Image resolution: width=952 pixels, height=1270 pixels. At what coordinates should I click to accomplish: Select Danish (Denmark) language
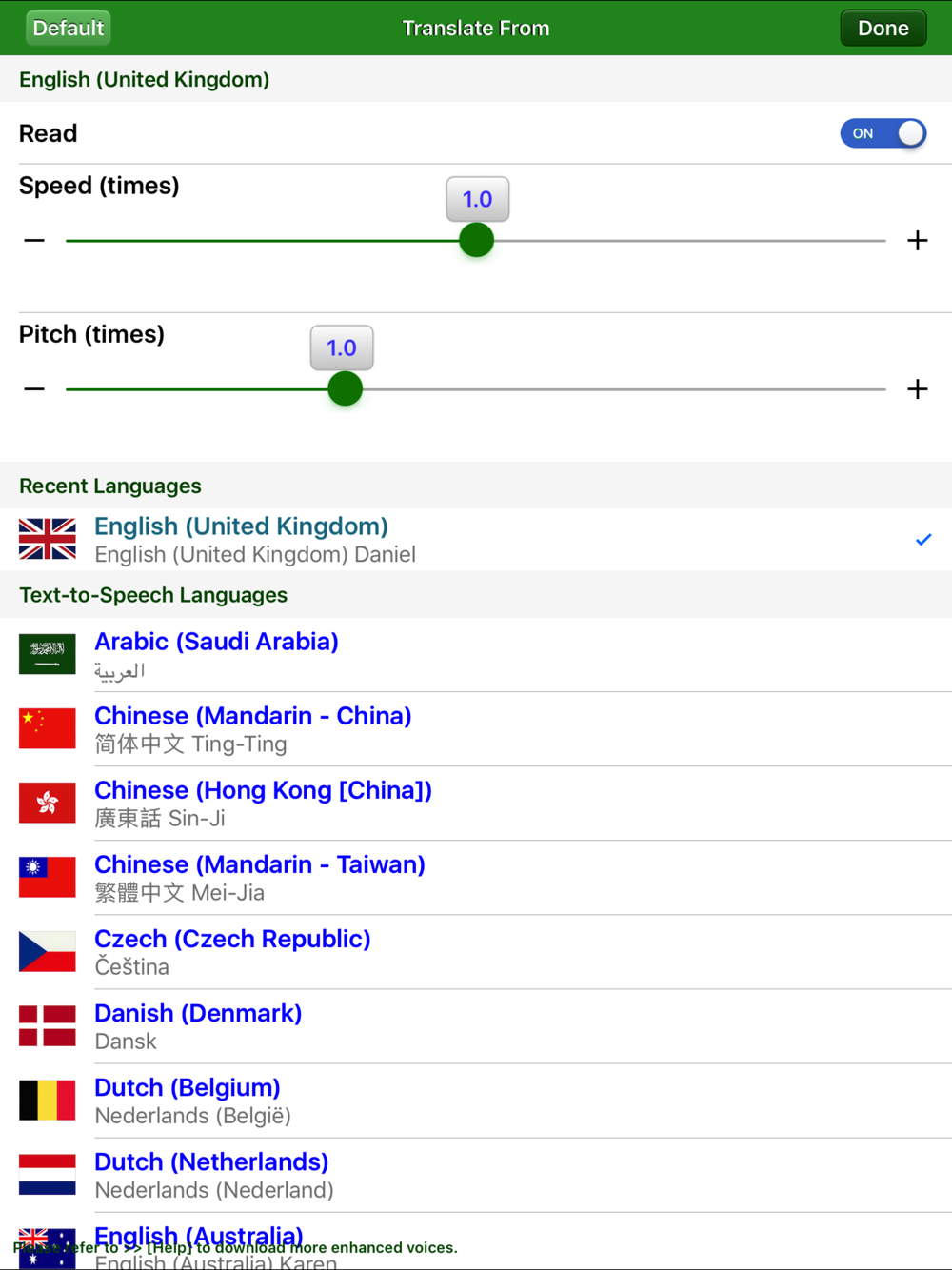coord(476,1026)
